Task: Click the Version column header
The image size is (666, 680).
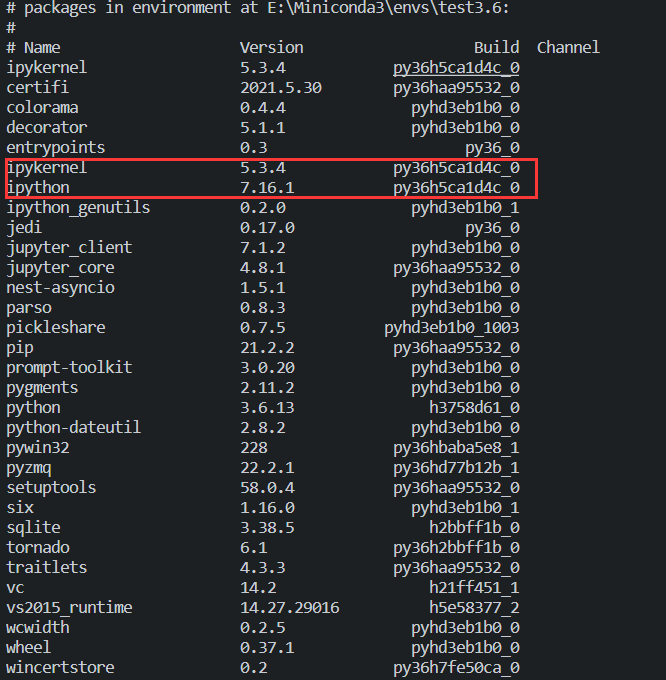Action: pyautogui.click(x=271, y=47)
